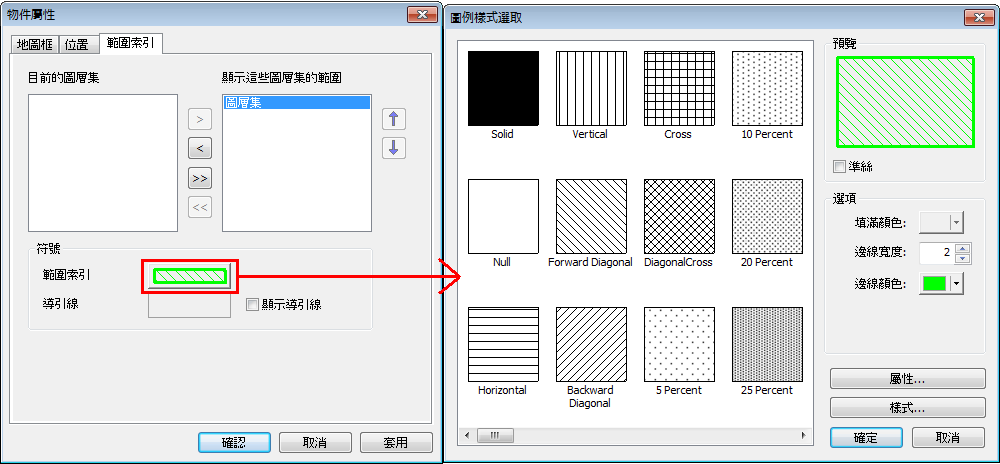This screenshot has width=1000, height=464.
Task: Select the Horizontal fill pattern
Action: 503,345
